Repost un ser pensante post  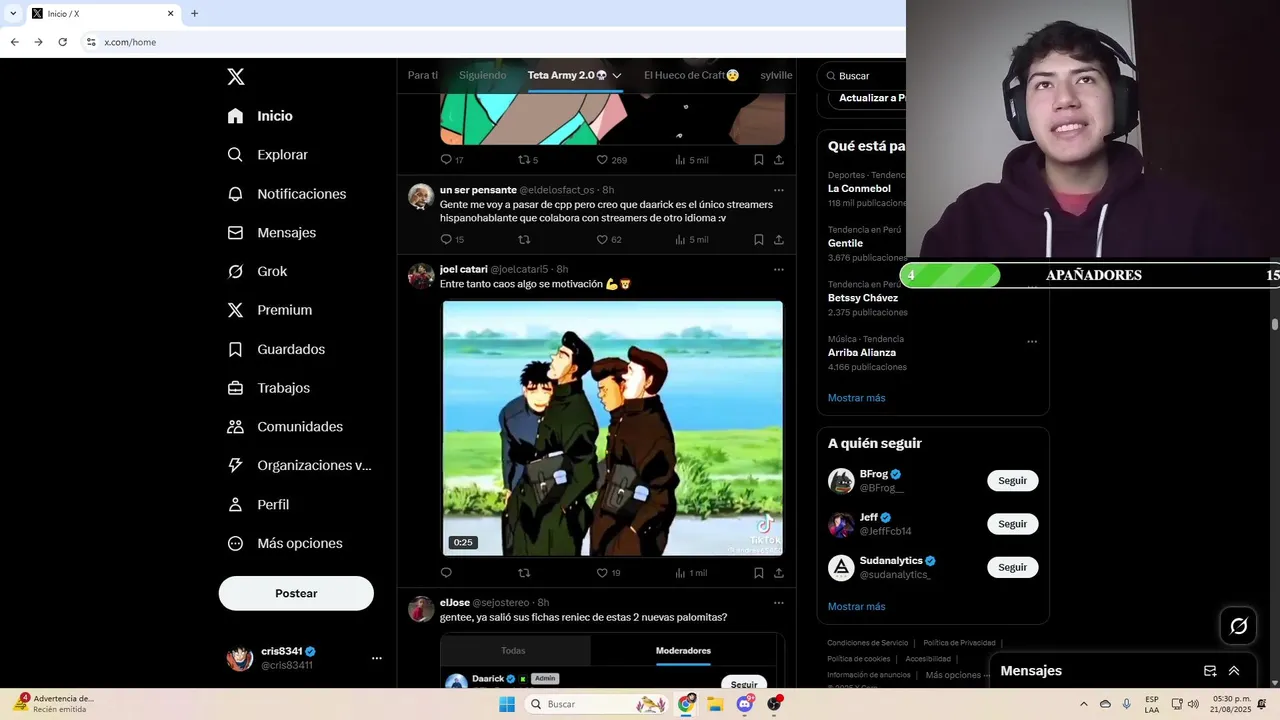[x=524, y=239]
